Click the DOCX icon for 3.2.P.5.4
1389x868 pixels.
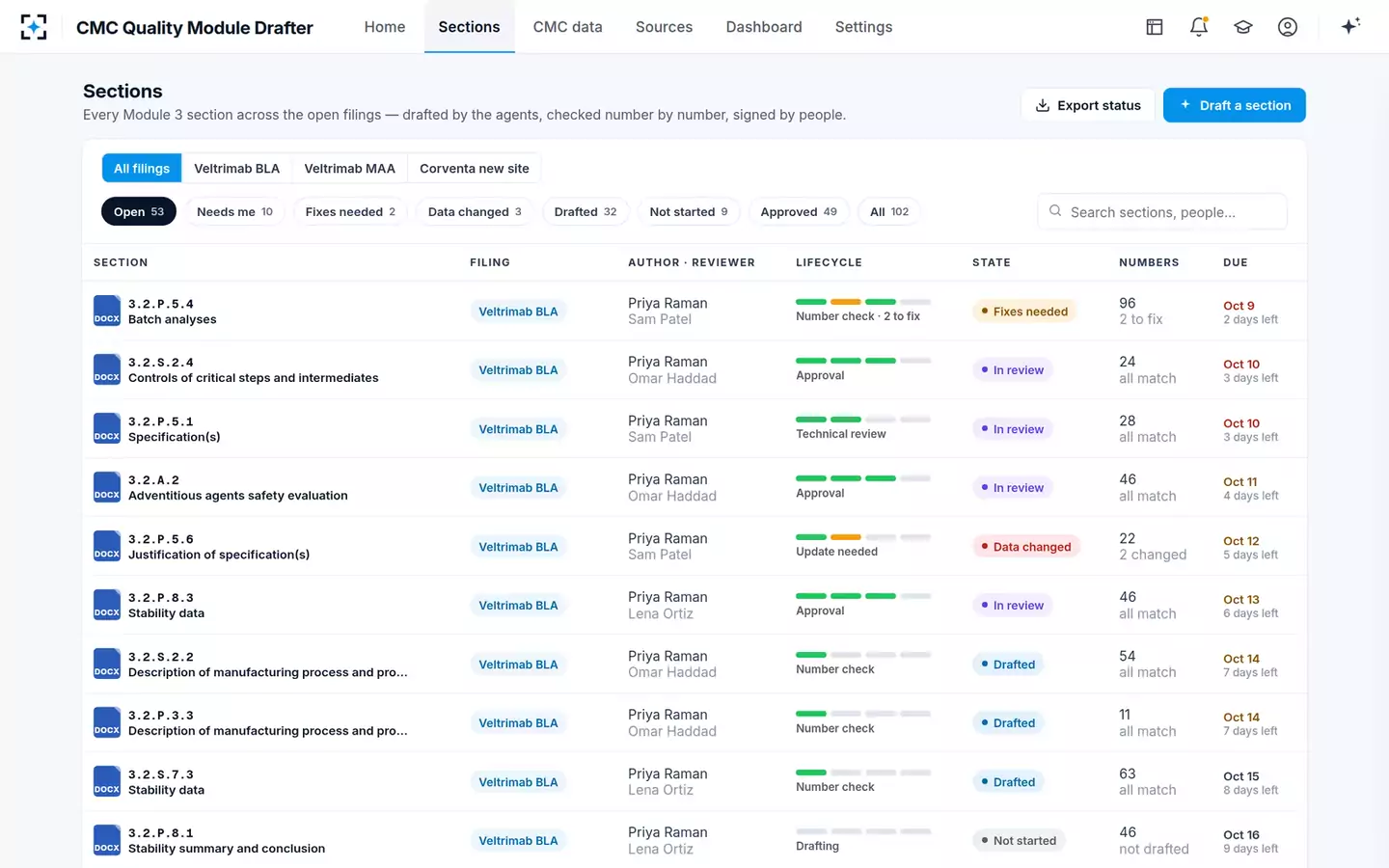[x=107, y=311]
